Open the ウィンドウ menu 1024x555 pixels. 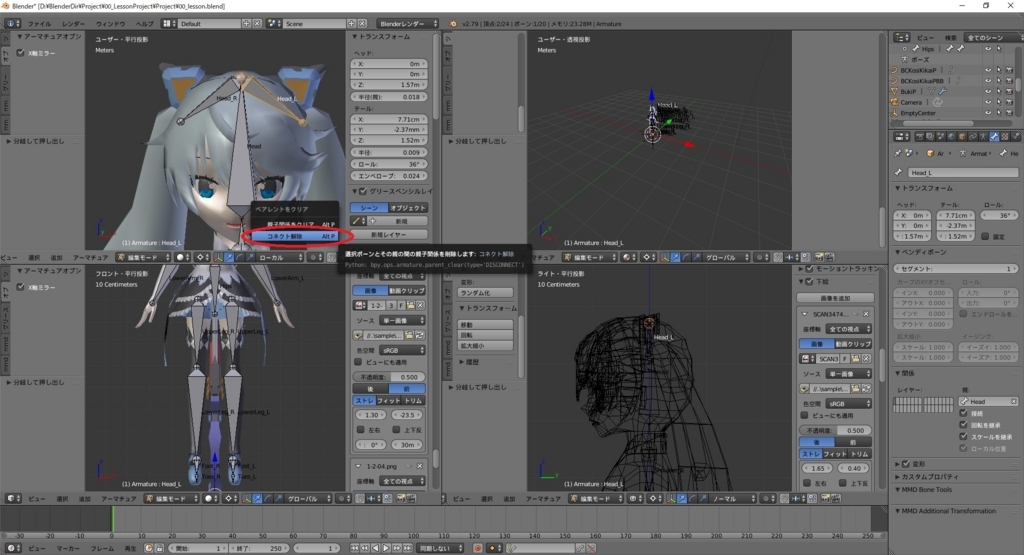click(110, 24)
